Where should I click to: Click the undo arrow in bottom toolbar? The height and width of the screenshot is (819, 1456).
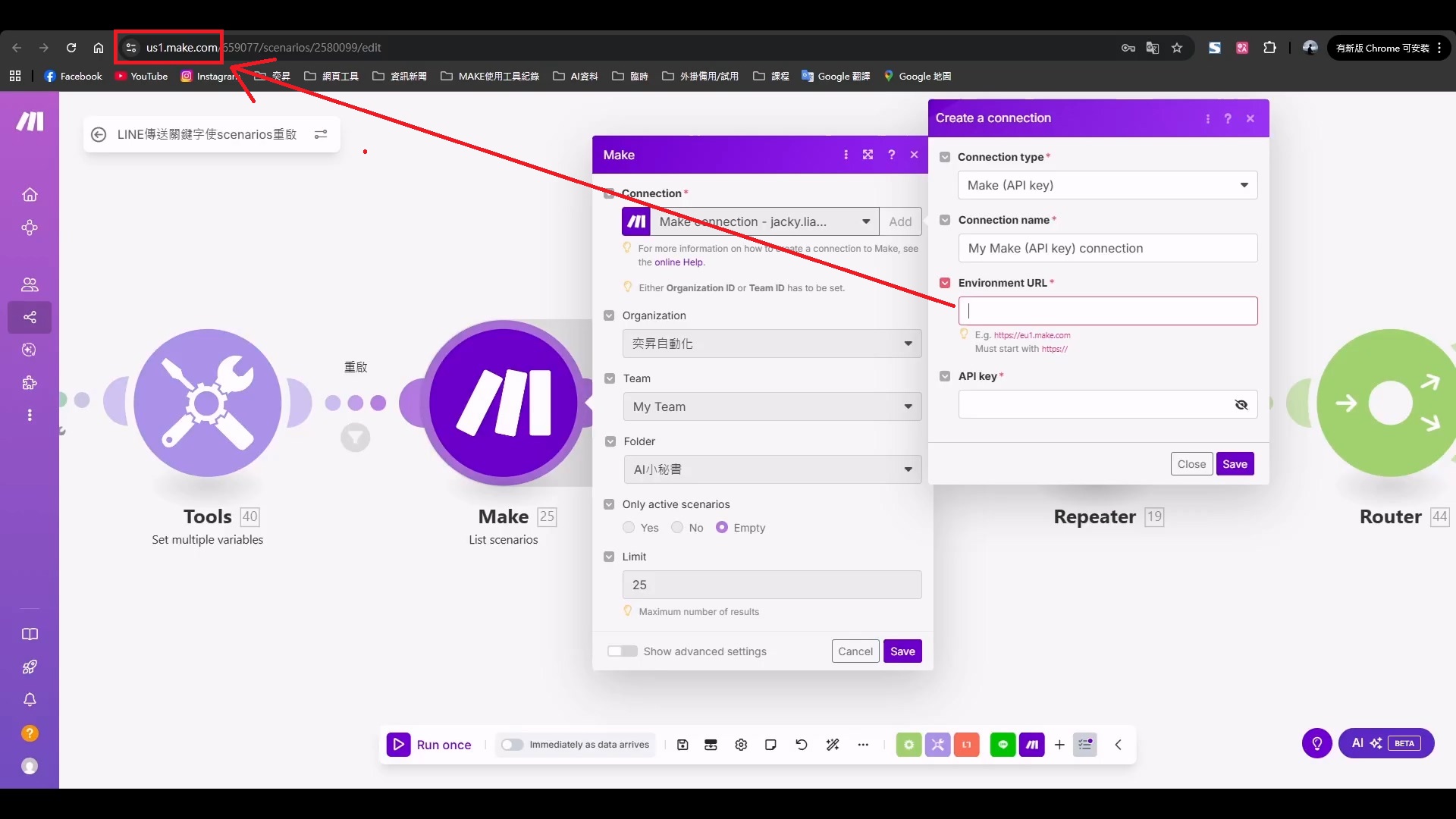click(x=802, y=745)
